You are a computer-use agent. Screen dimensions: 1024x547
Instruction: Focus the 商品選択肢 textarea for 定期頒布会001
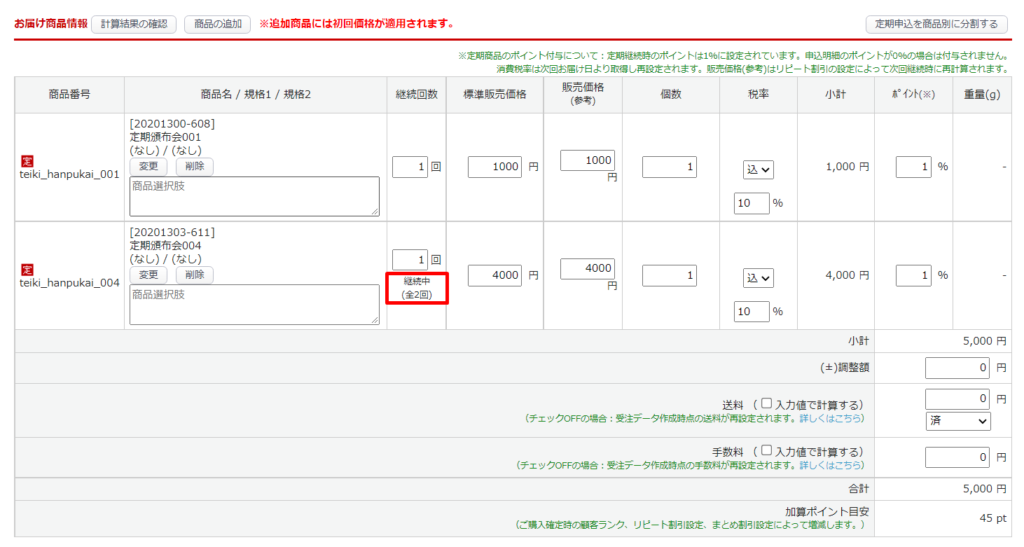[x=254, y=196]
